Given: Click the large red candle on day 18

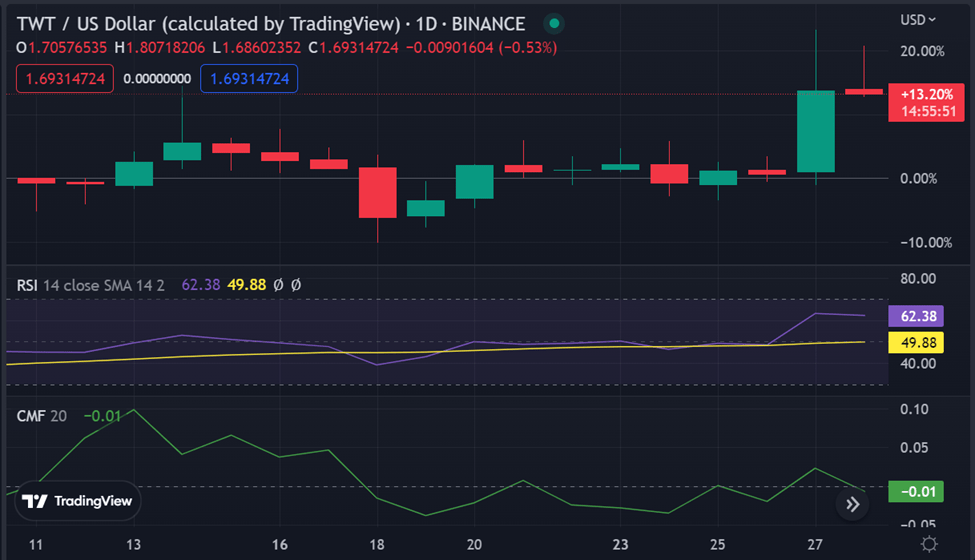Looking at the screenshot, I should click(377, 192).
